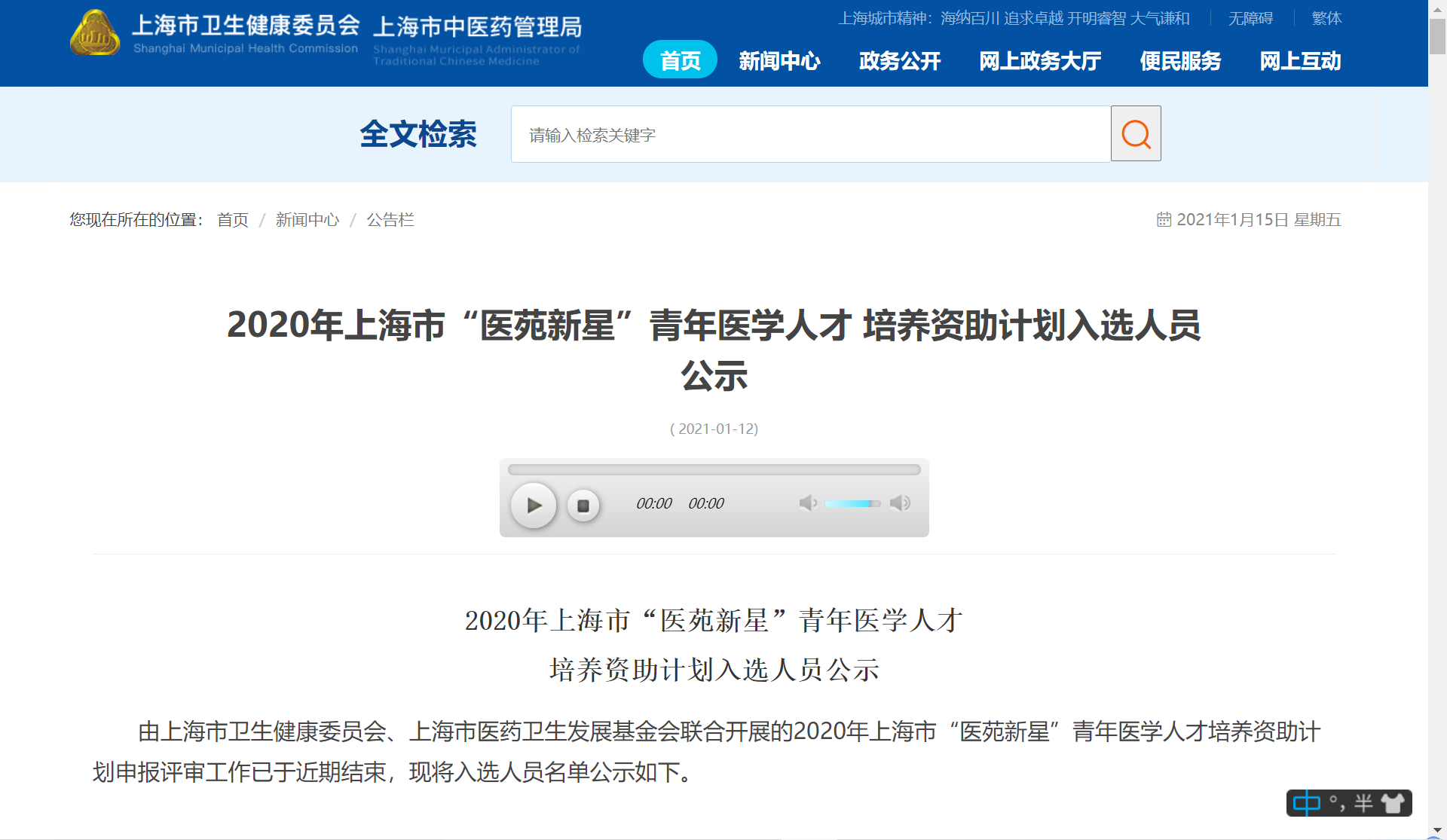Image resolution: width=1447 pixels, height=840 pixels.
Task: Click the full-text search input field
Action: click(810, 135)
